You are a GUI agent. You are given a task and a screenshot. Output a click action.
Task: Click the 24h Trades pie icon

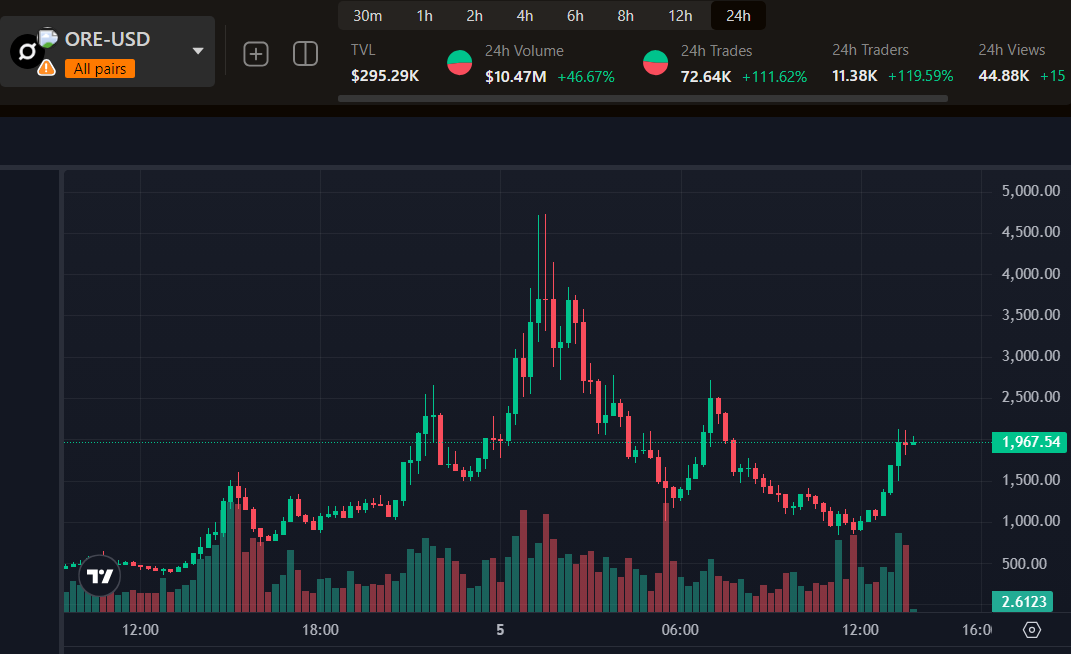(x=656, y=63)
